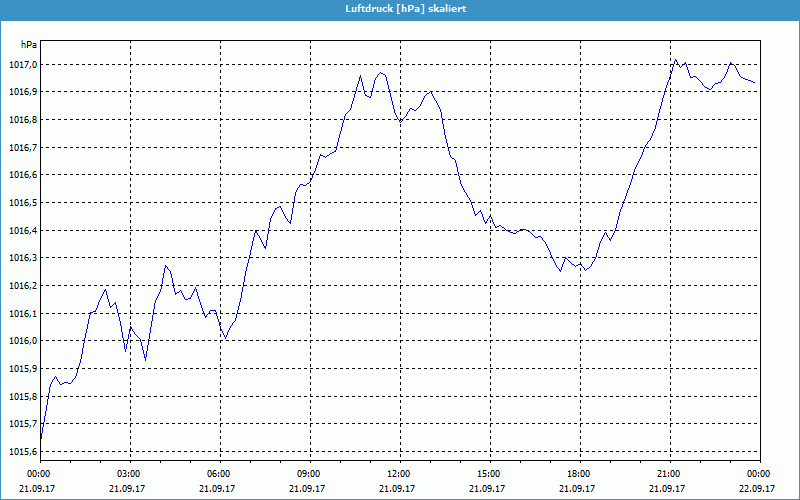Image resolution: width=800 pixels, height=500 pixels.
Task: Click the 03:00 time label
Action: coord(130,473)
